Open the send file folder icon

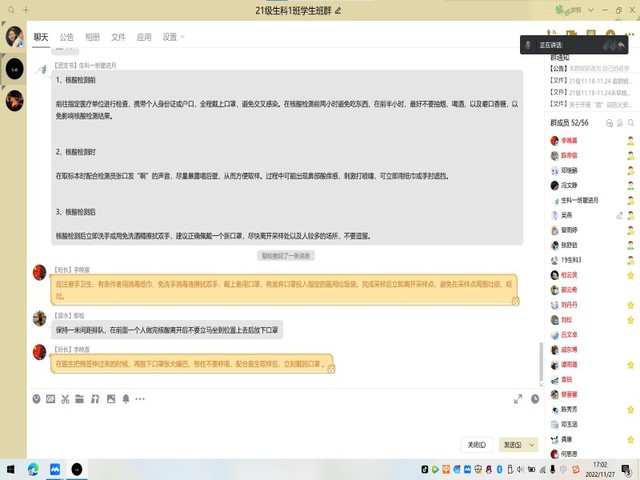[80, 398]
